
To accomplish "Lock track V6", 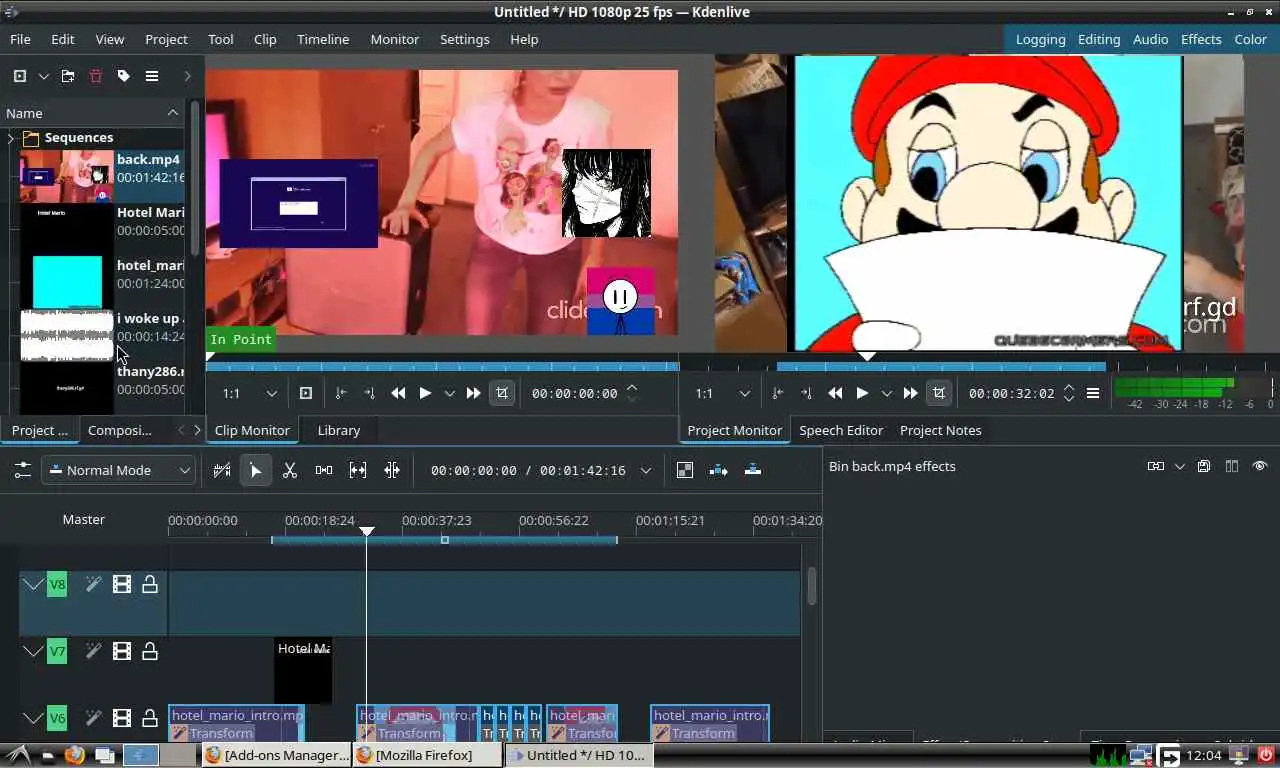I will tap(150, 718).
